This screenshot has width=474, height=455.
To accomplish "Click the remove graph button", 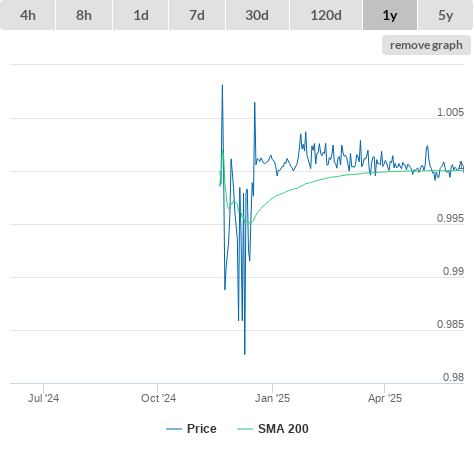I will tap(426, 45).
